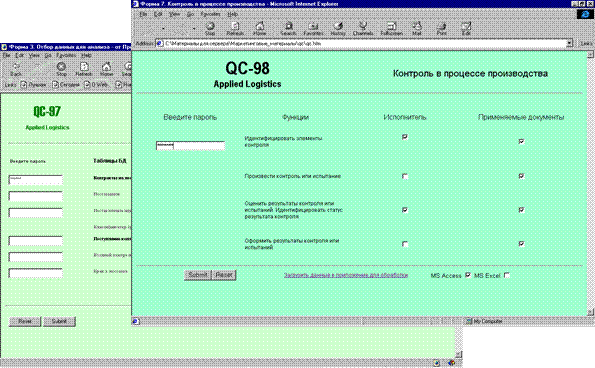Expand the Links bar in QC-98 window

(586, 43)
